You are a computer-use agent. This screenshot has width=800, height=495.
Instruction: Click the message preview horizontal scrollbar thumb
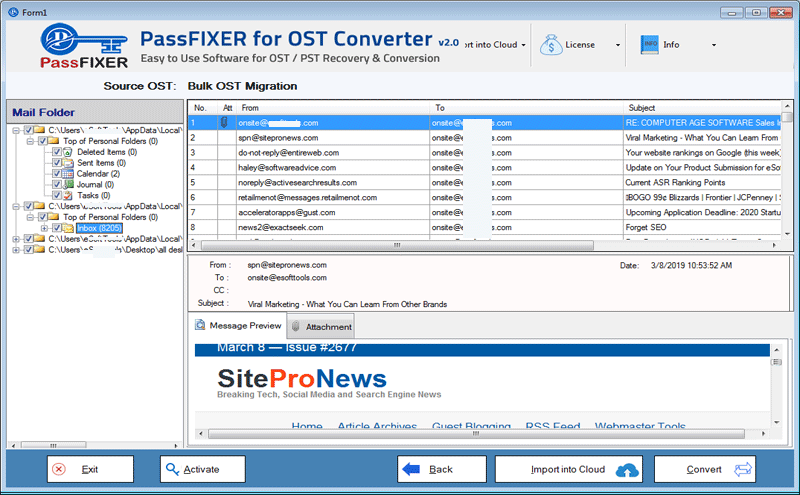coord(476,434)
